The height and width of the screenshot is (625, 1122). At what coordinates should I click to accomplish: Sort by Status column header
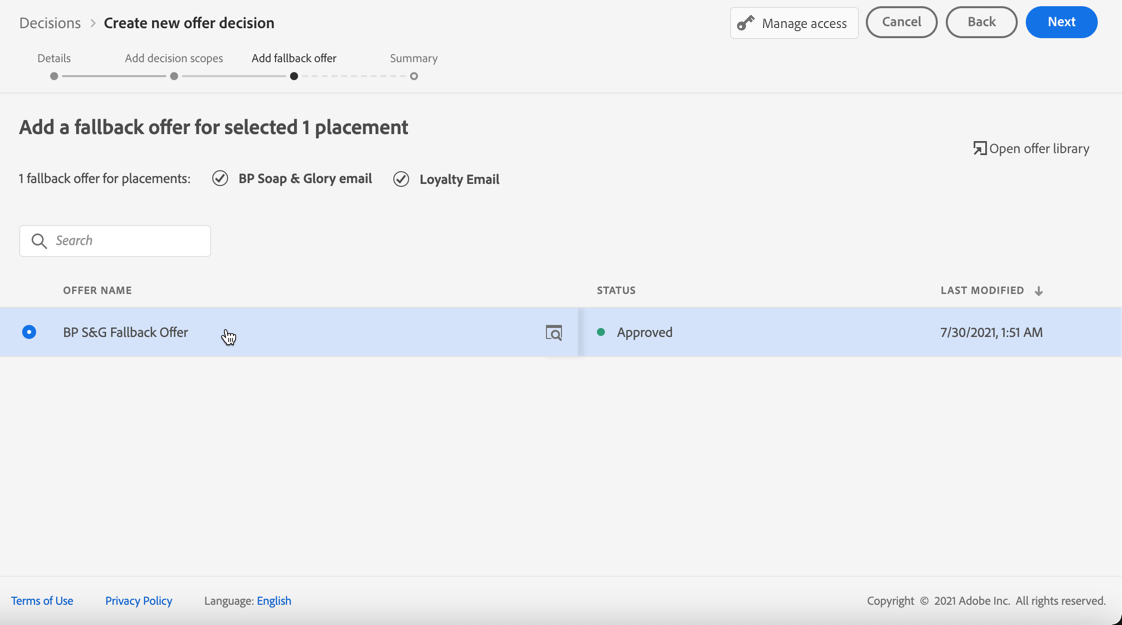(x=616, y=290)
